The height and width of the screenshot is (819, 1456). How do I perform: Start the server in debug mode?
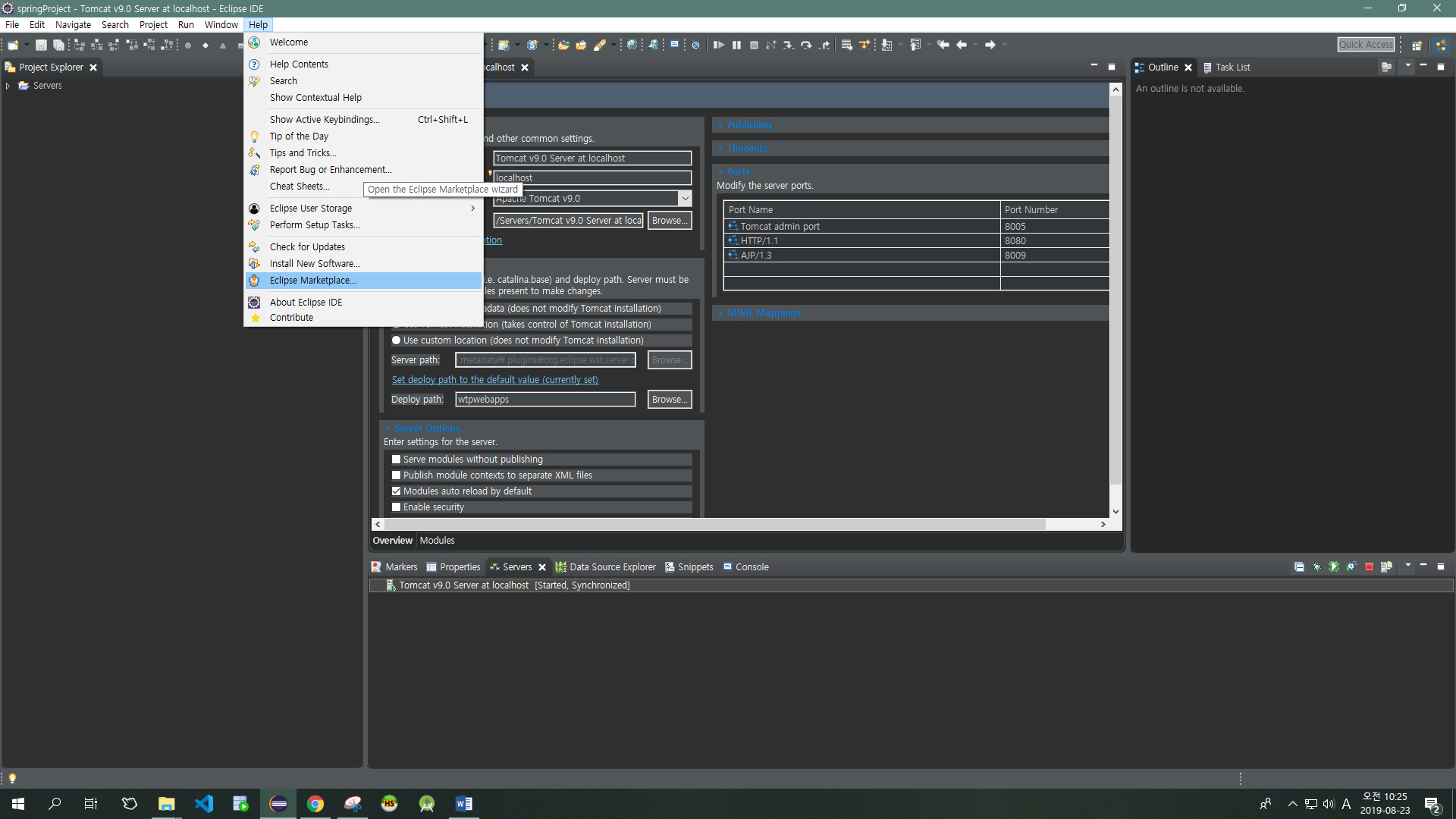[x=1316, y=566]
